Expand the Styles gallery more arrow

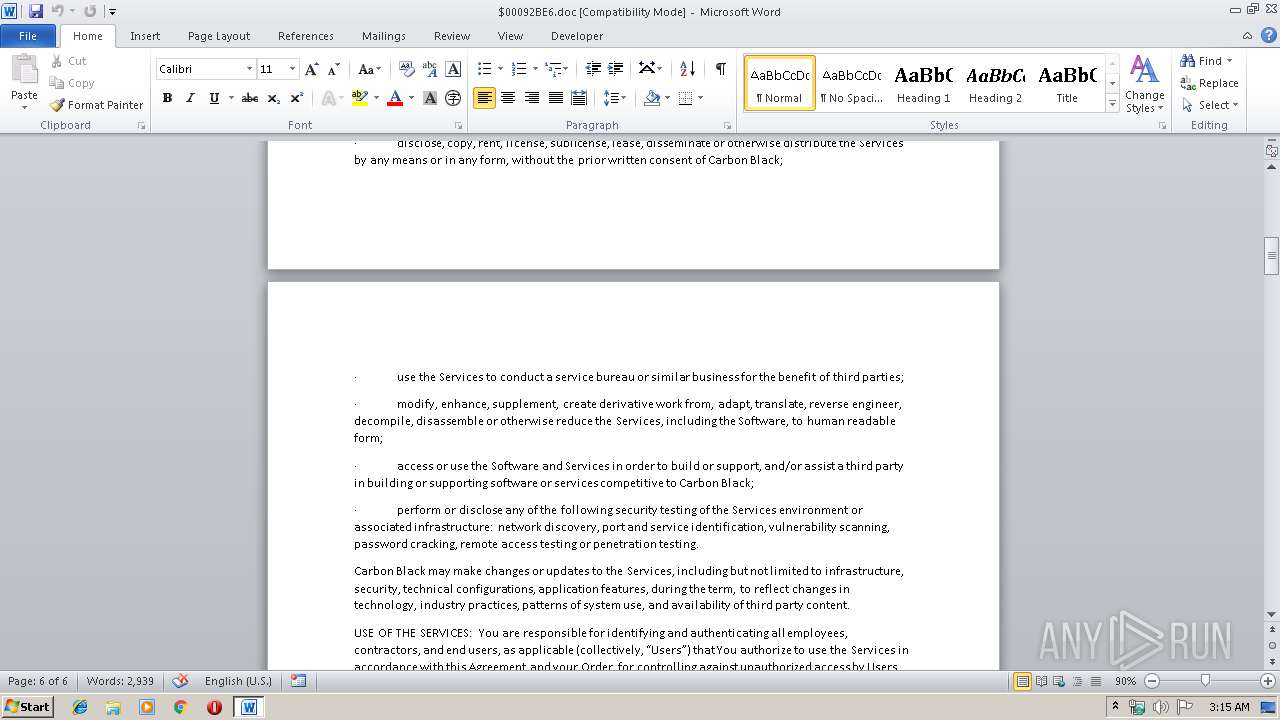[x=1112, y=104]
